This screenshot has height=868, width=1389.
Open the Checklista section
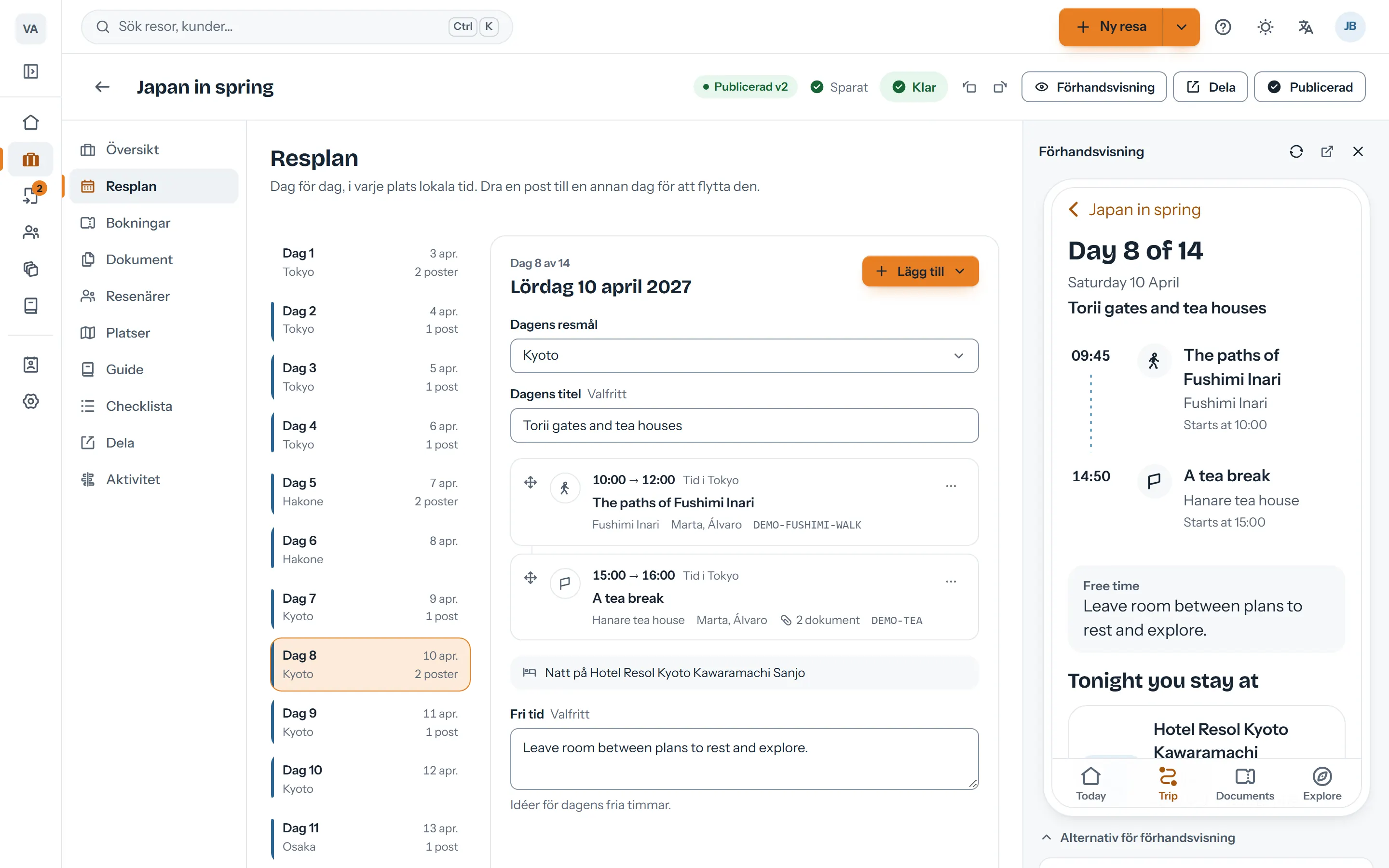[154, 407]
